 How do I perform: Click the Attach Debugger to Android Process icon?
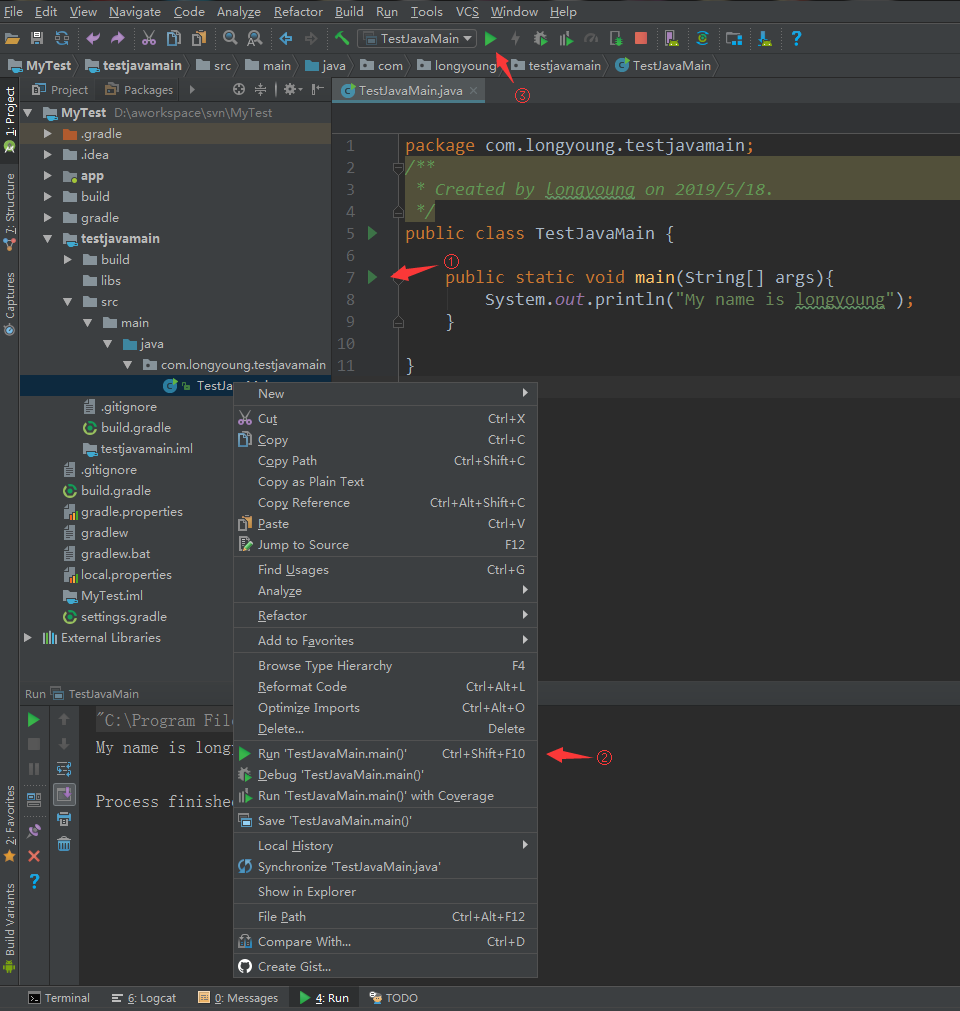point(617,38)
